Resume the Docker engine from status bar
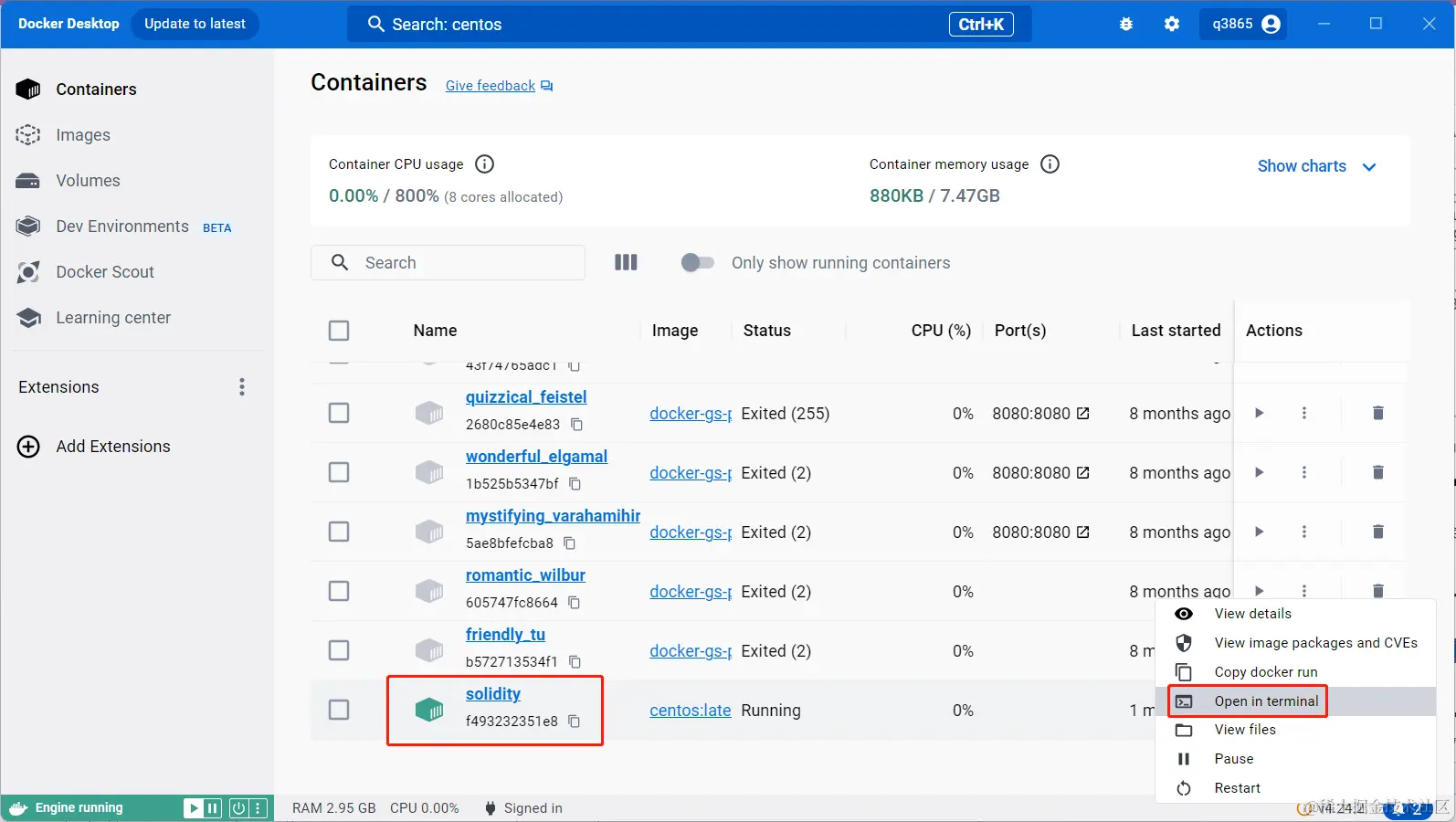1456x822 pixels. pos(194,808)
